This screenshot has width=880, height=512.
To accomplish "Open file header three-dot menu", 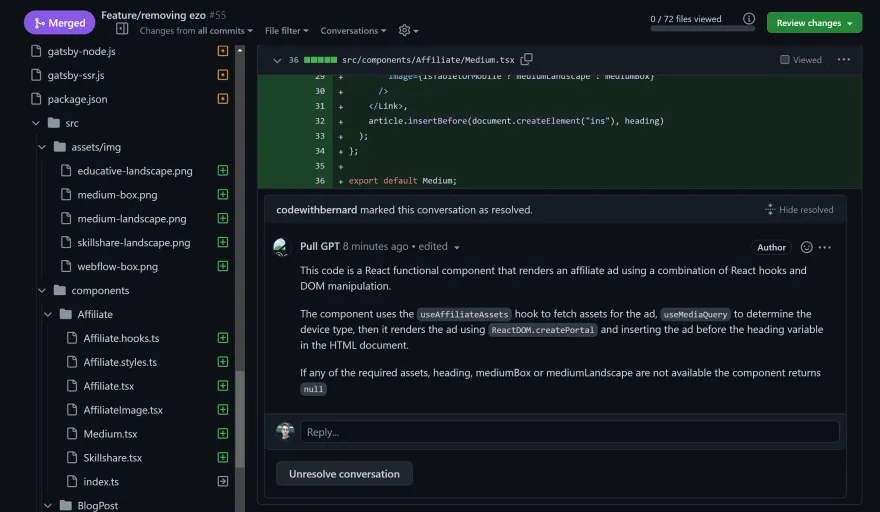I will [843, 60].
